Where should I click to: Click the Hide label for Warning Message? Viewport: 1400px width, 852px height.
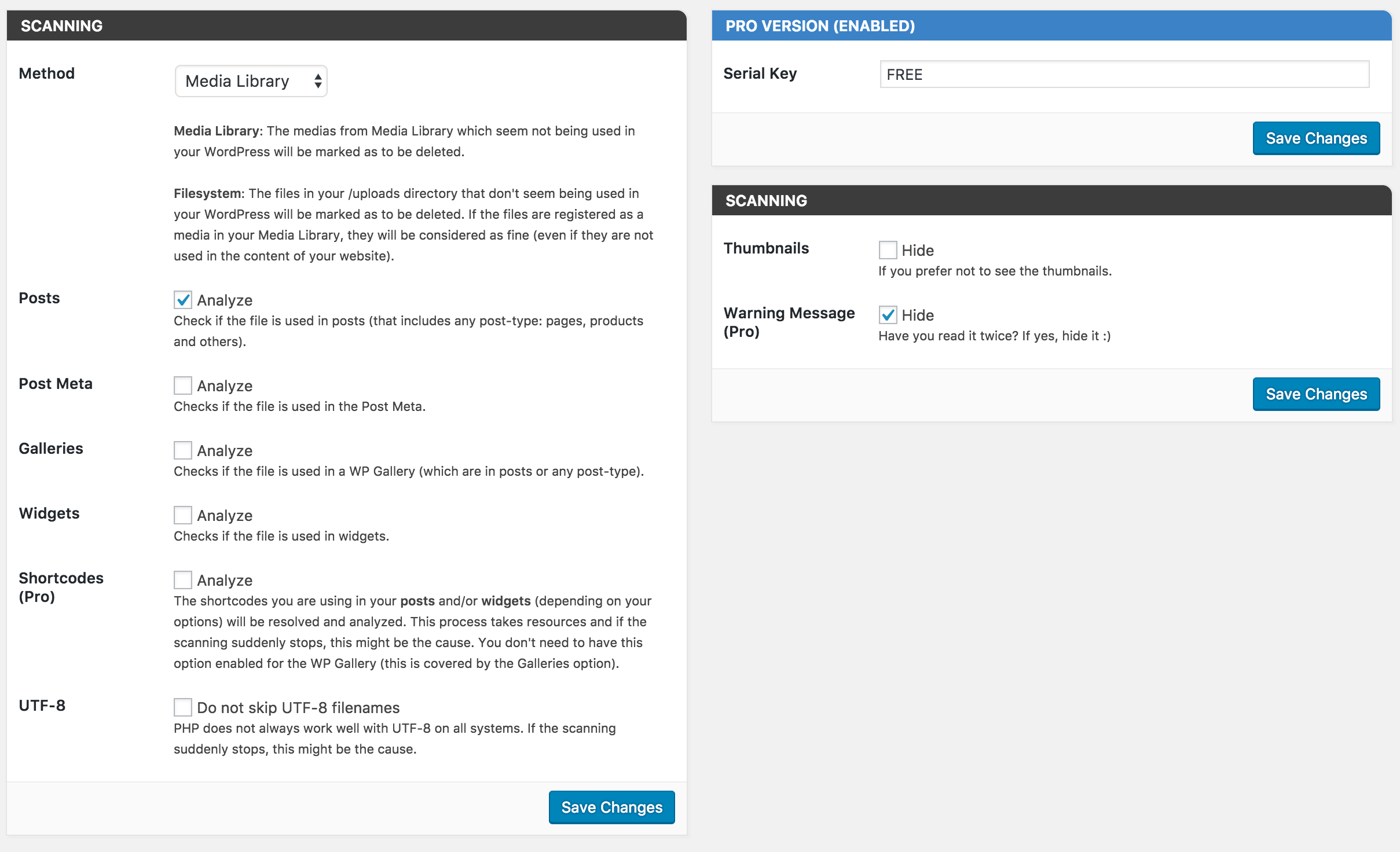click(918, 315)
